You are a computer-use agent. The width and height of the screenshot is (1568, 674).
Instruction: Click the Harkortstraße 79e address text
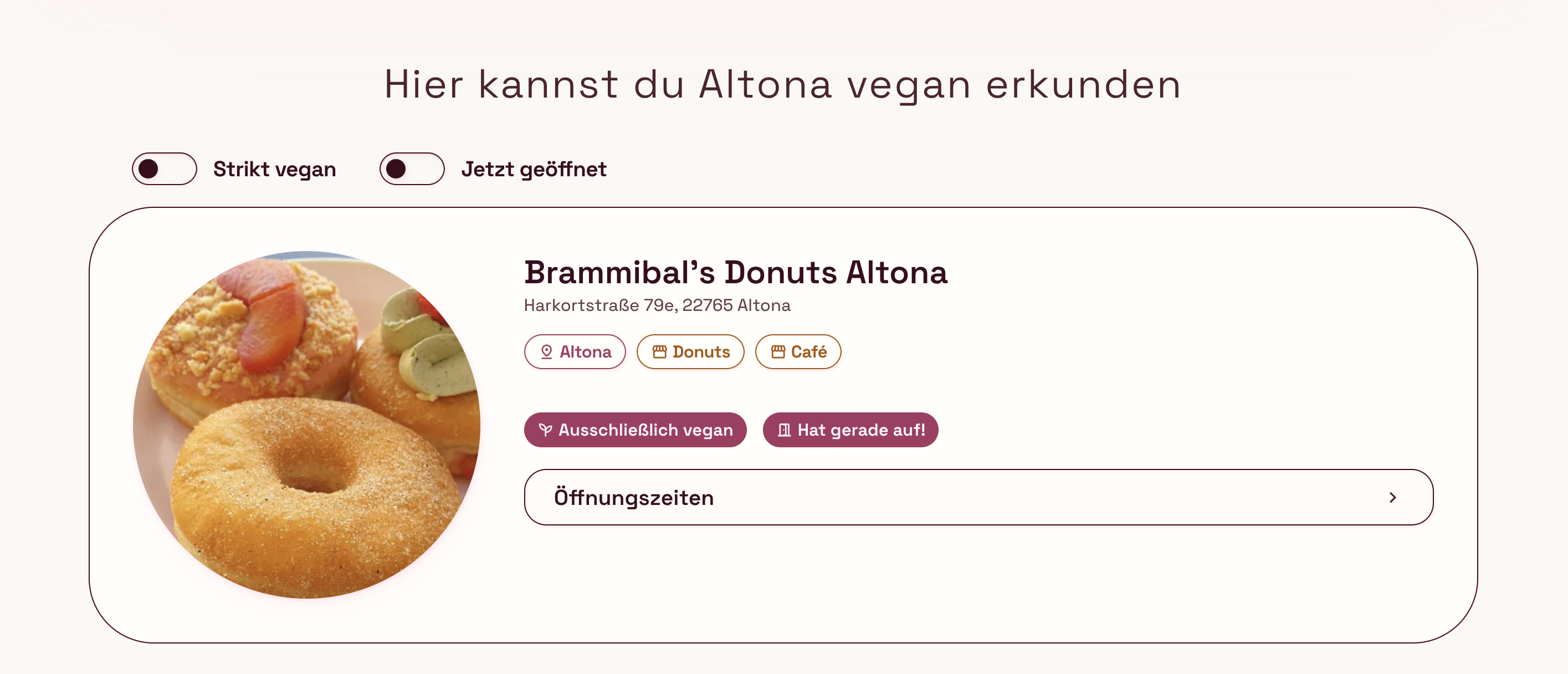[657, 305]
